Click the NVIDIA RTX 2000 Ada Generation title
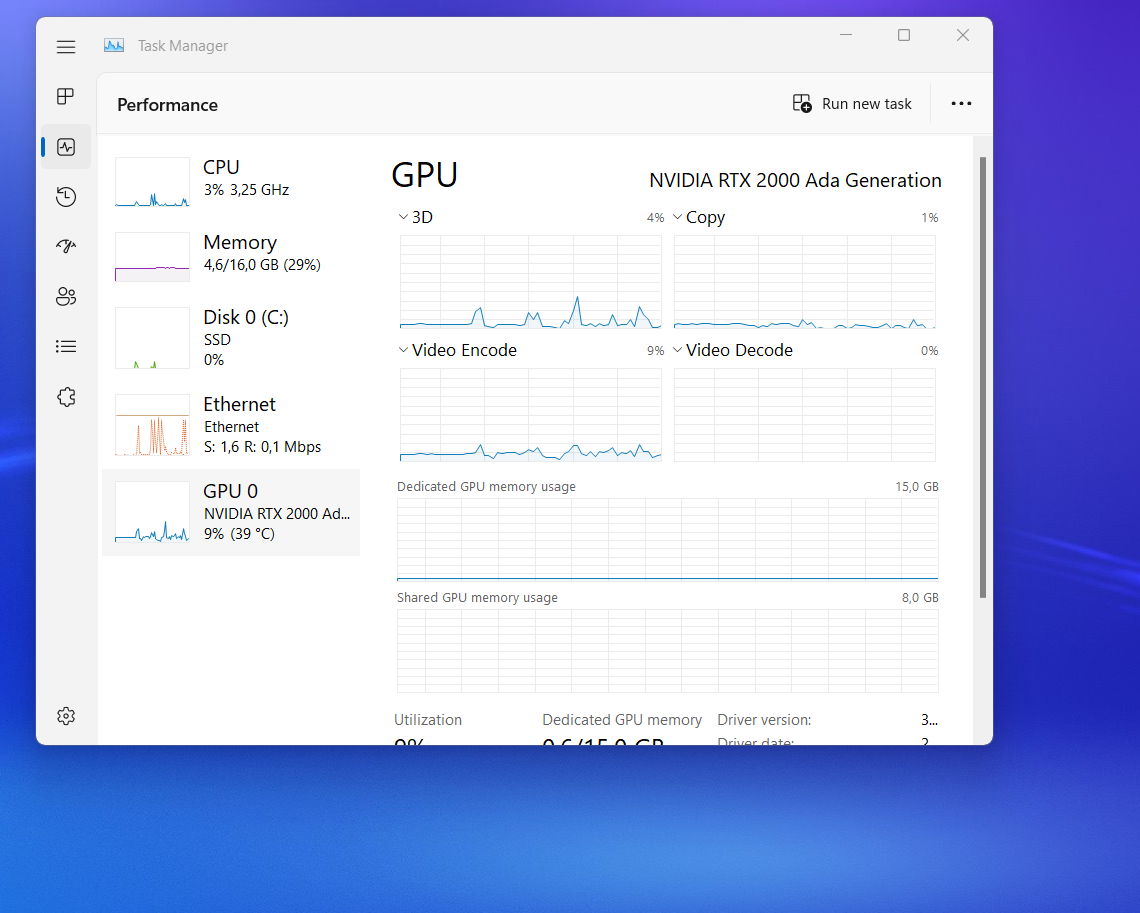 (x=795, y=180)
